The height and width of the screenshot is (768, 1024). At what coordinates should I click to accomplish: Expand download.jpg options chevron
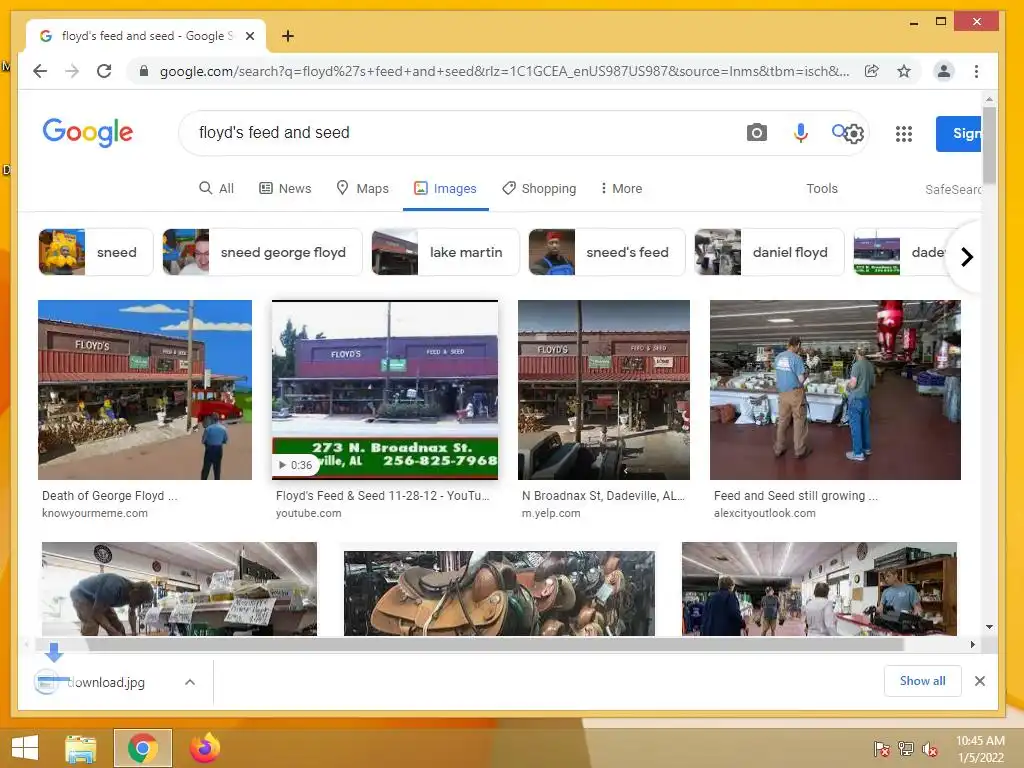[190, 682]
